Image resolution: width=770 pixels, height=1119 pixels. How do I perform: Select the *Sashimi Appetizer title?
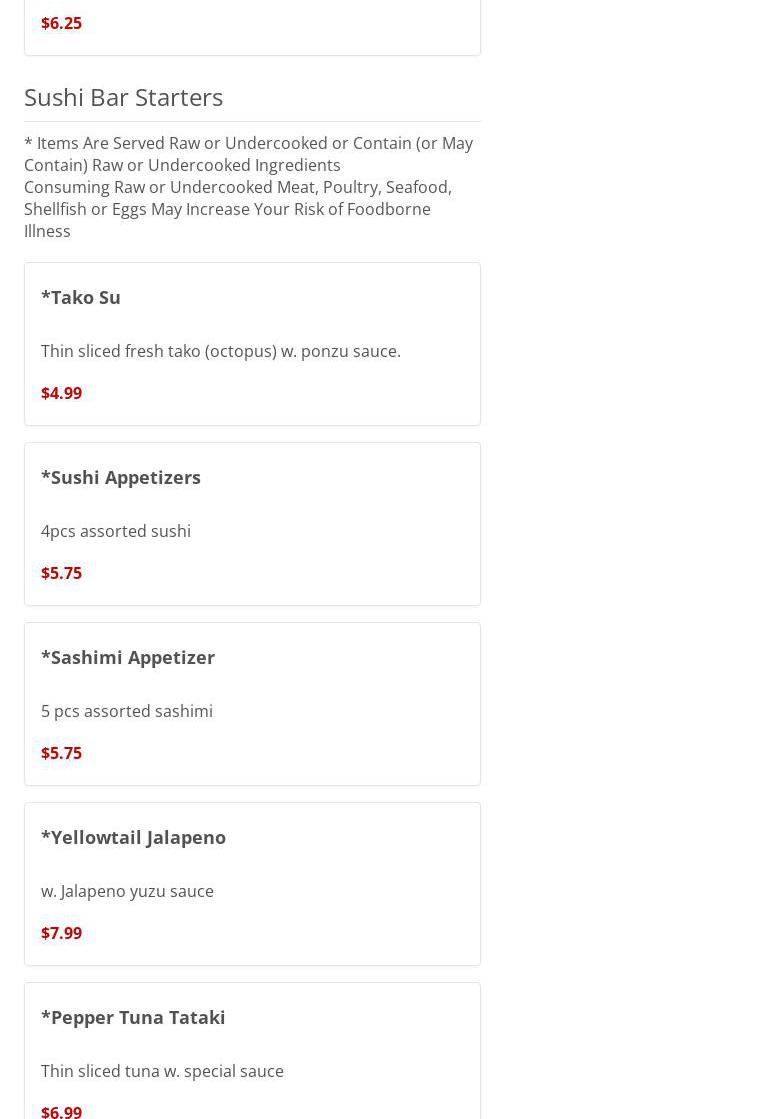click(x=128, y=657)
